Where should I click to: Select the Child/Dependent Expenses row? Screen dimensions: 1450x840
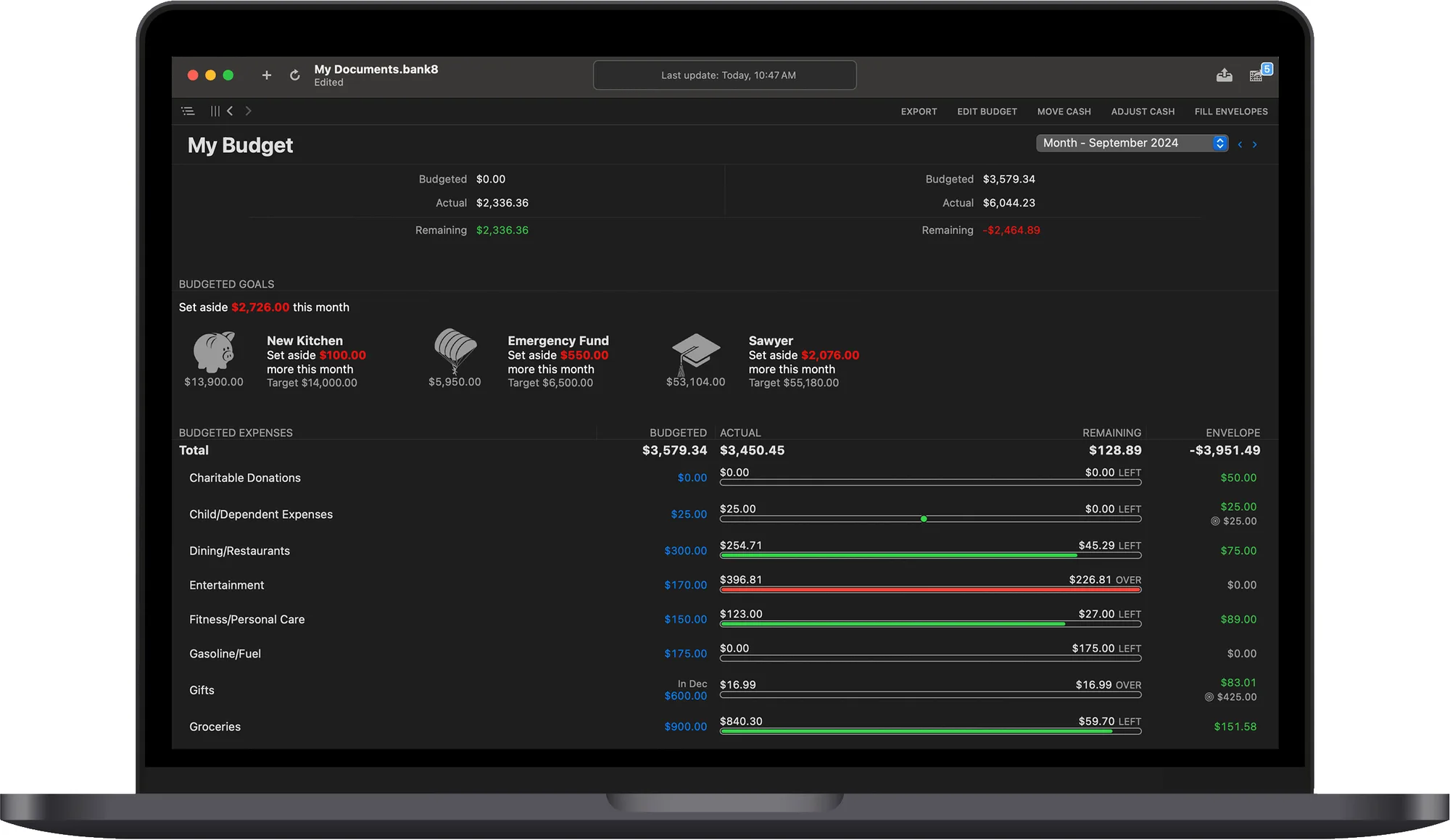click(x=724, y=514)
